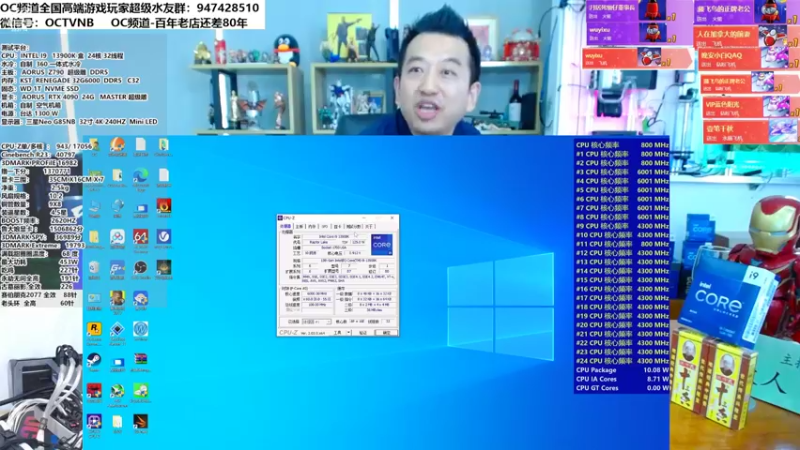Open the 关于 tab in CPU-Z
This screenshot has height=450, width=800.
[x=369, y=227]
